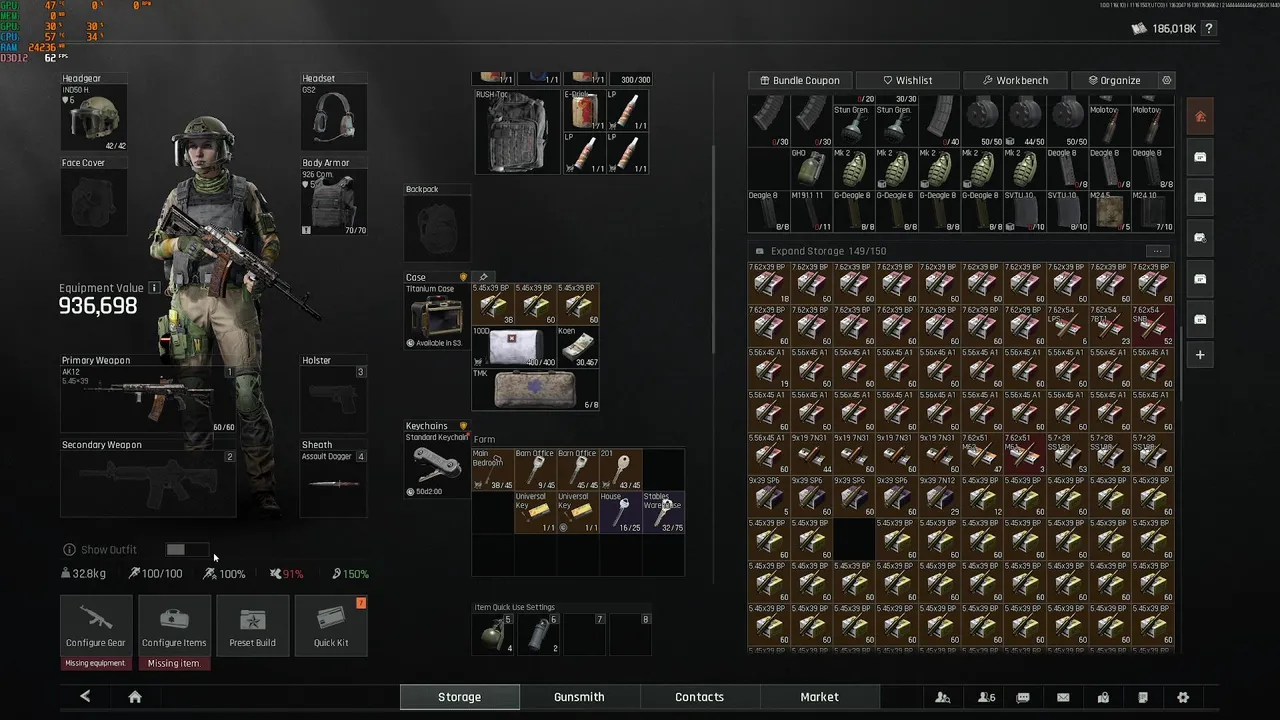Open storage organize settings gear

pos(1166,80)
